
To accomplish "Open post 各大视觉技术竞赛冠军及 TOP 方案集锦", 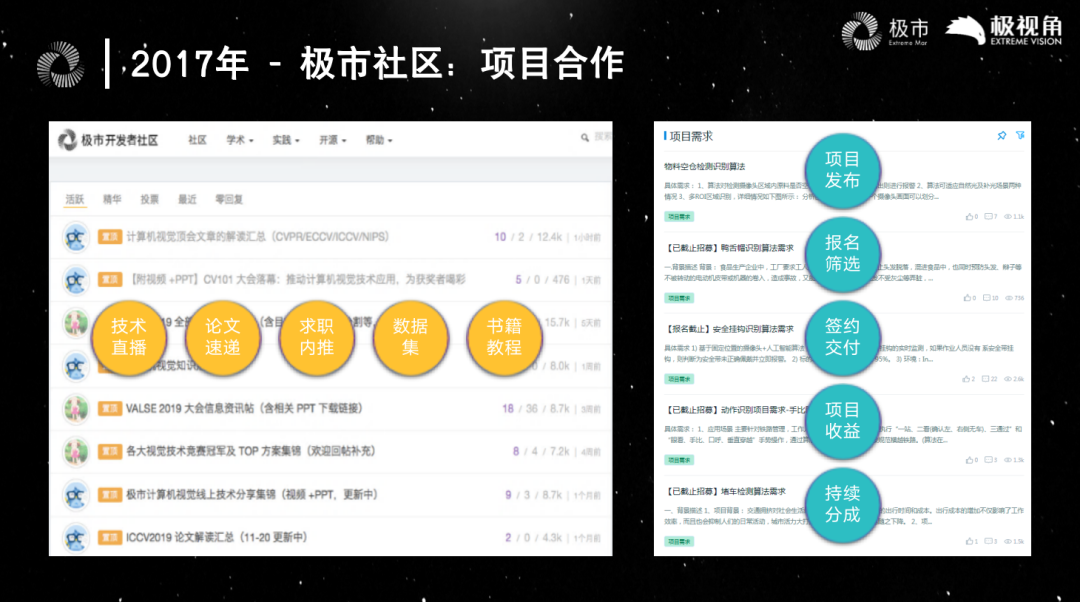I will pyautogui.click(x=251, y=451).
